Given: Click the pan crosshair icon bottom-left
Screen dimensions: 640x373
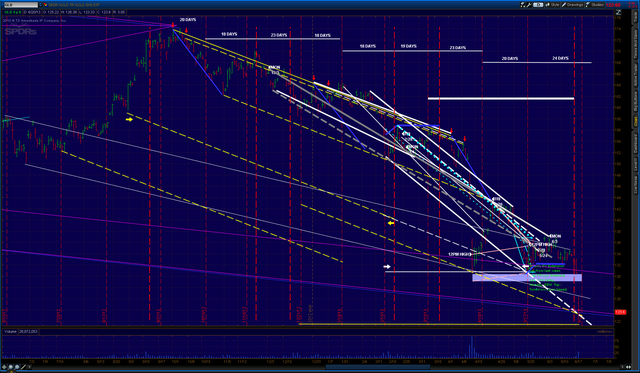Looking at the screenshot, I should 4,367.
